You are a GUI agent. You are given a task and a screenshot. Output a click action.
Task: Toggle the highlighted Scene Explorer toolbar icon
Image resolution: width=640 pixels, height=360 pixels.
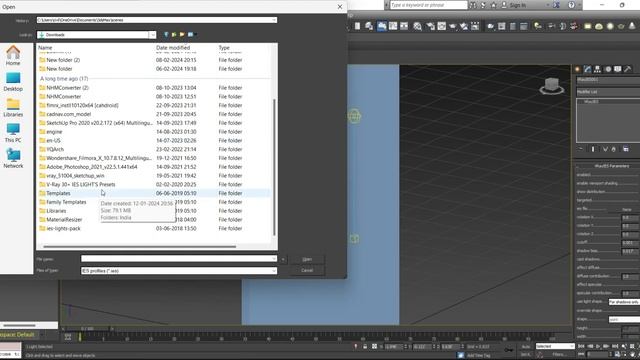click(x=382, y=26)
